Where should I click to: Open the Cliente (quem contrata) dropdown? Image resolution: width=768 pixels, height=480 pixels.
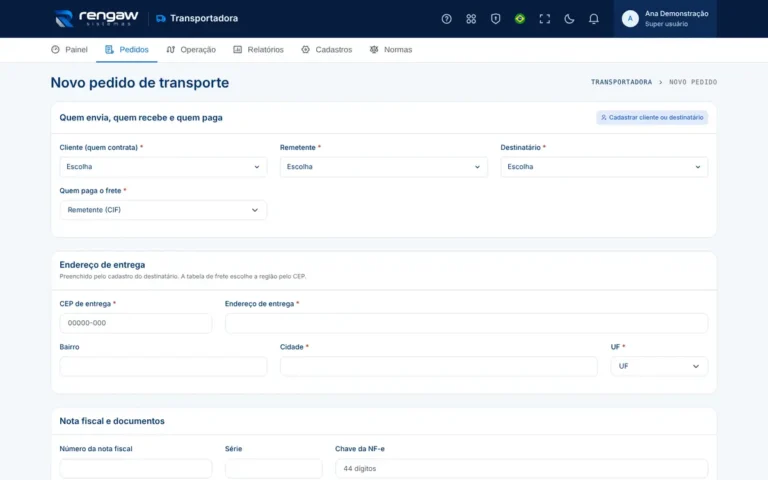[x=163, y=167]
